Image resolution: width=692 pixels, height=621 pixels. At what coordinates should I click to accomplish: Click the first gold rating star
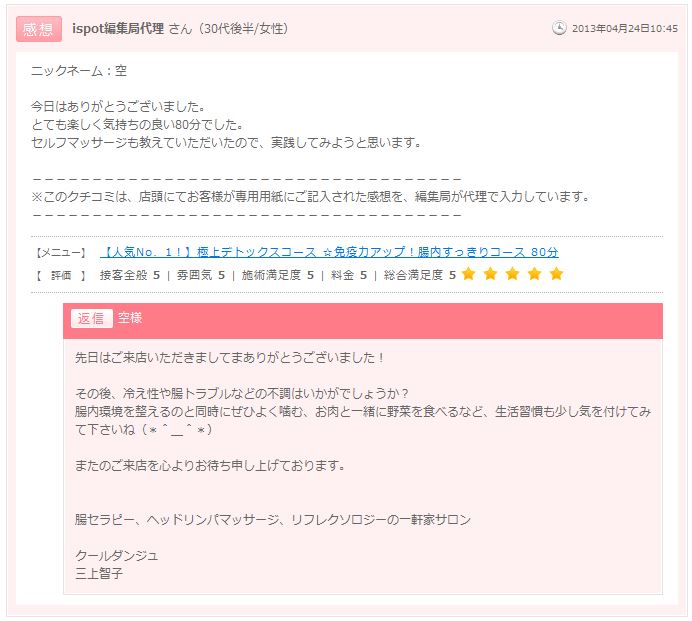(468, 274)
